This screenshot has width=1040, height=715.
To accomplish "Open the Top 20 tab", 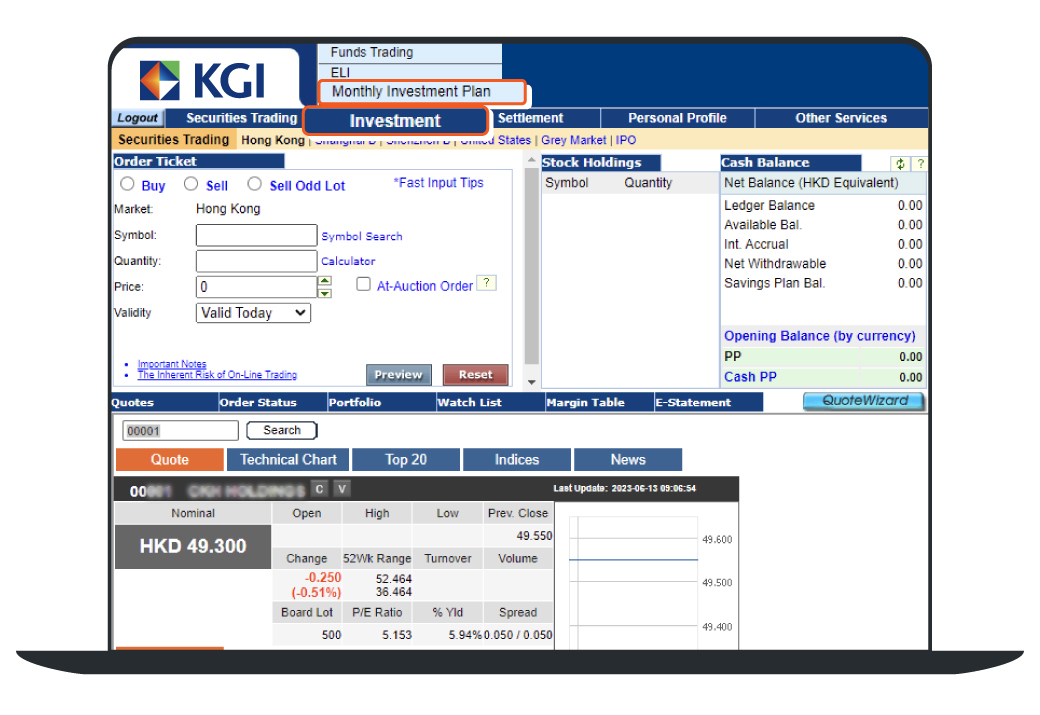I will [x=405, y=460].
